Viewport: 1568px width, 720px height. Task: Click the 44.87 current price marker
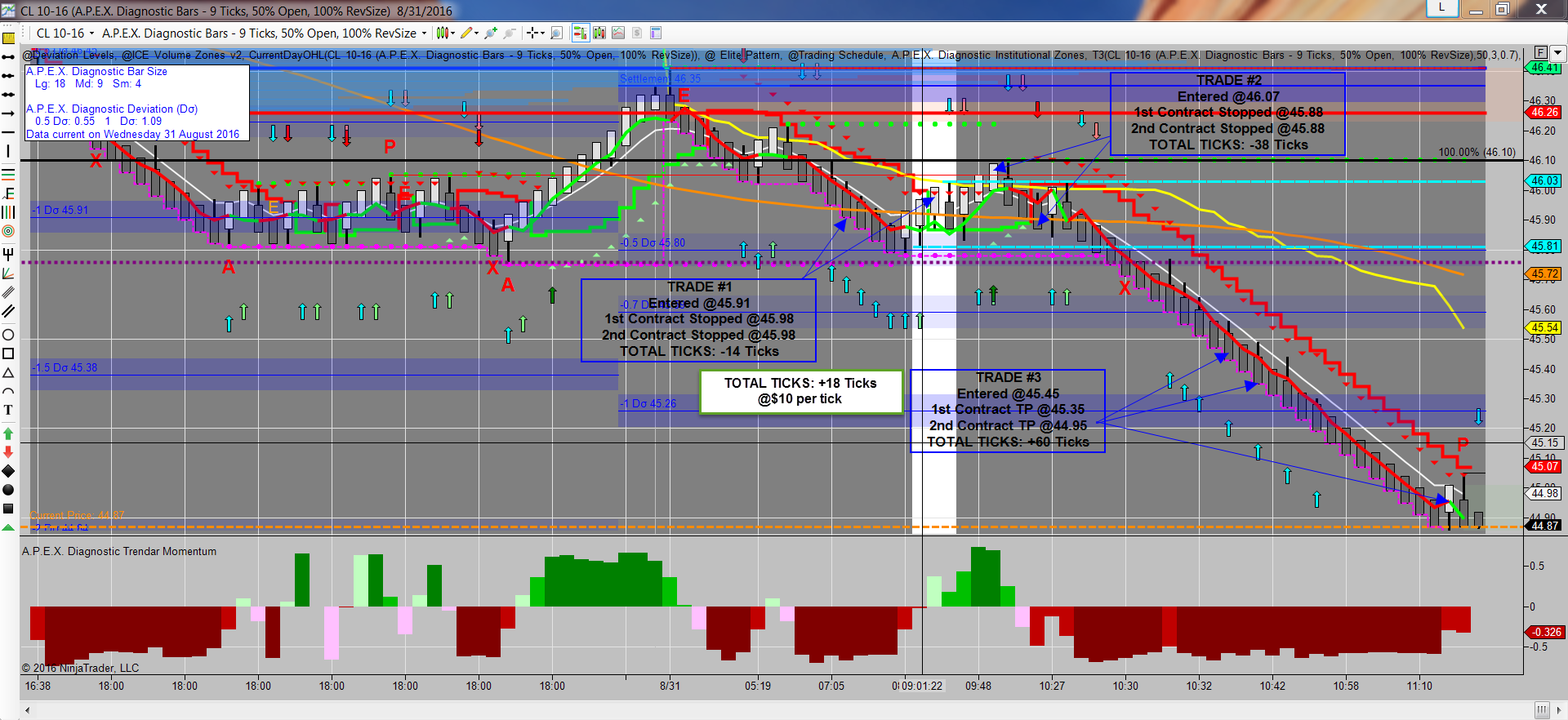pos(1544,526)
